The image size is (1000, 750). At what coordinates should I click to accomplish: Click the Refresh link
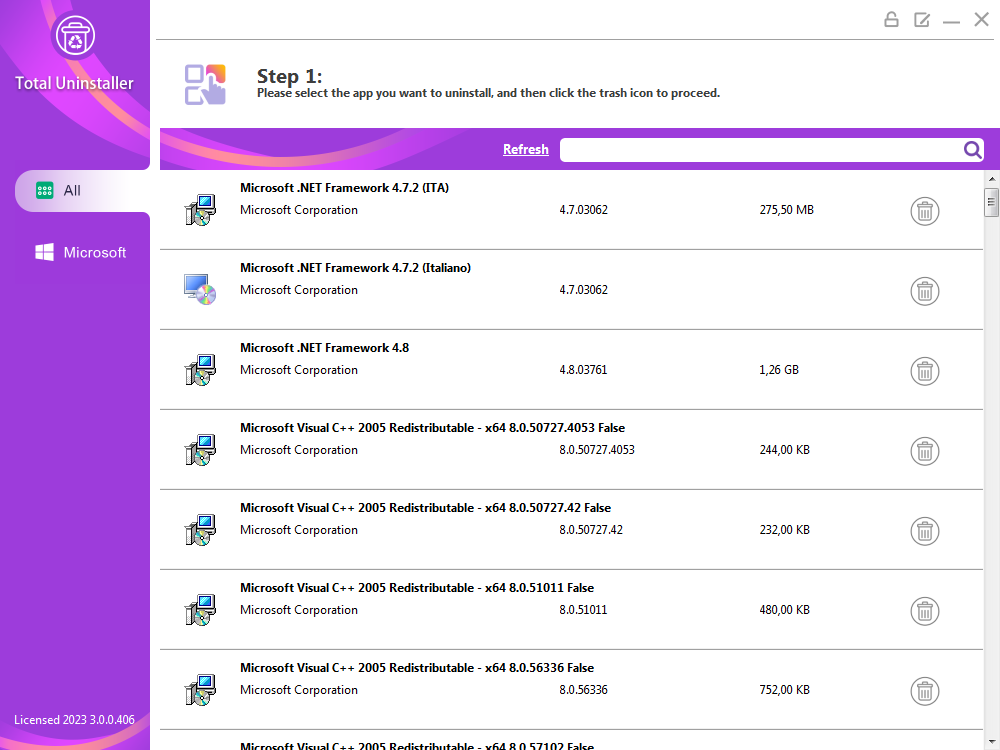coord(526,149)
